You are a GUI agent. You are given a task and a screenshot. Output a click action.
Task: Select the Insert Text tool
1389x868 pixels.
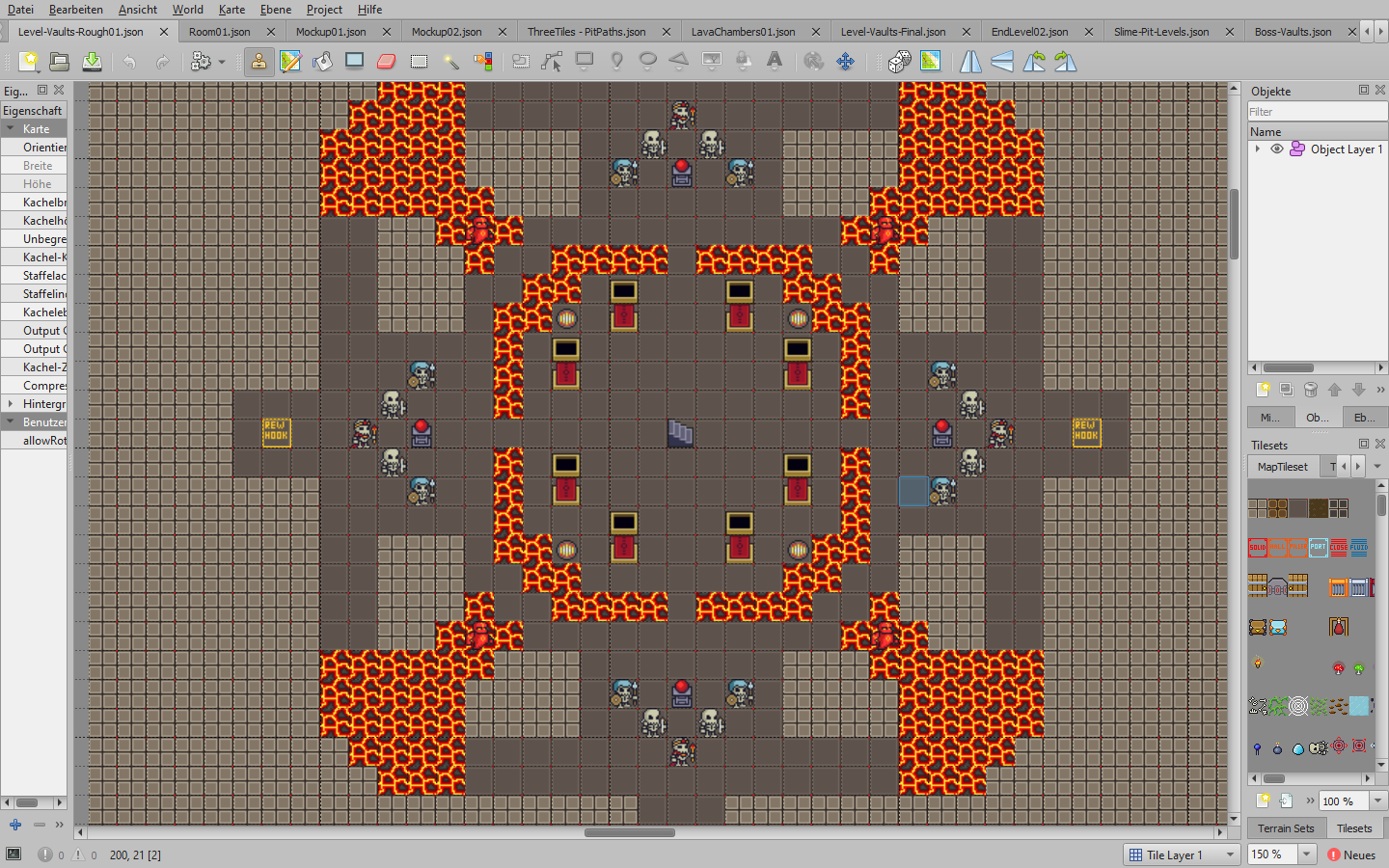(775, 62)
